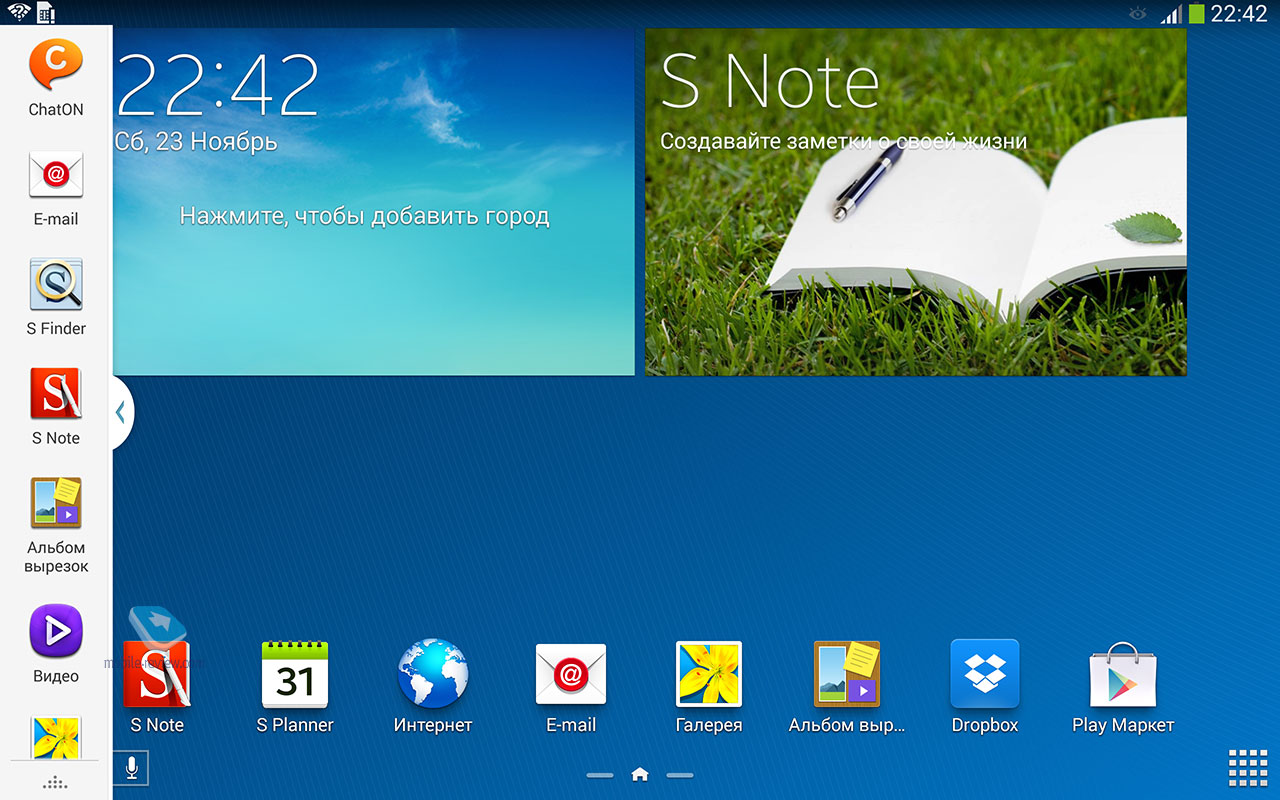
Task: Open the yellow flower Gallery icon in side tray
Action: (x=56, y=738)
